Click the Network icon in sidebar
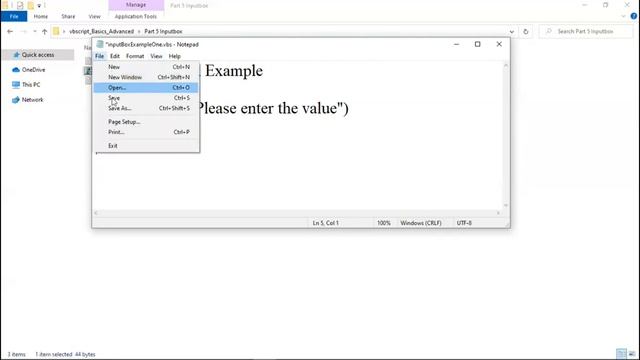Viewport: 640px width, 360px height. (16, 100)
